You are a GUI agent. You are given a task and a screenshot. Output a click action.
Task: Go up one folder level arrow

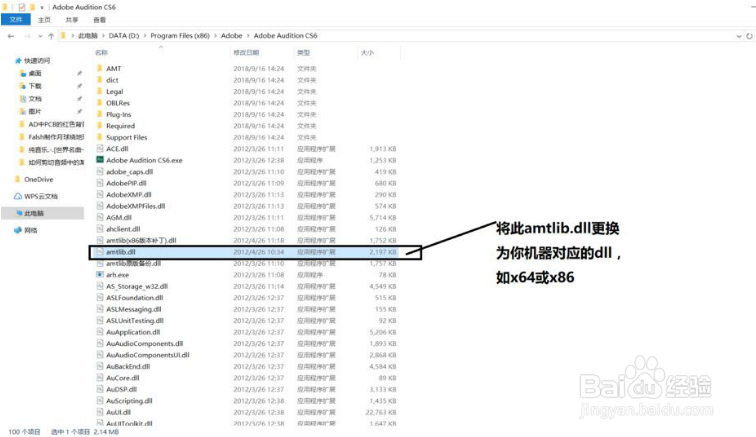coord(51,36)
